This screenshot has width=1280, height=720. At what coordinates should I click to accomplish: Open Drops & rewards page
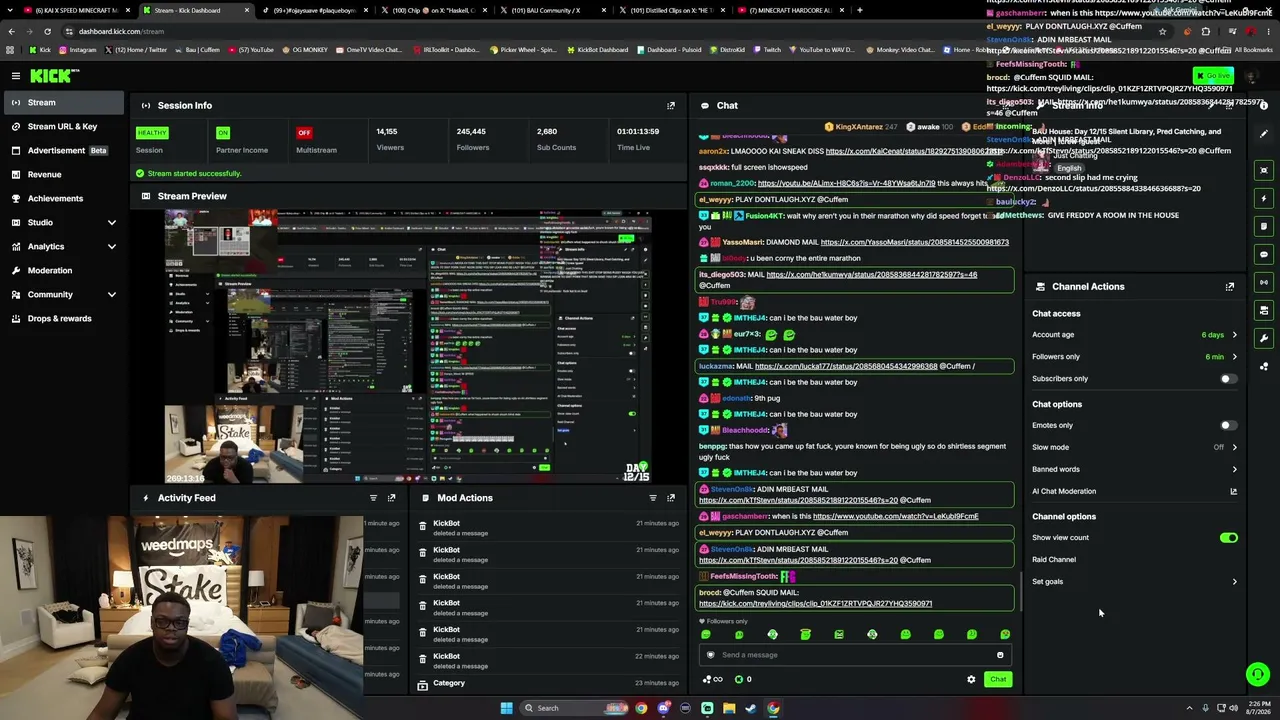62,318
